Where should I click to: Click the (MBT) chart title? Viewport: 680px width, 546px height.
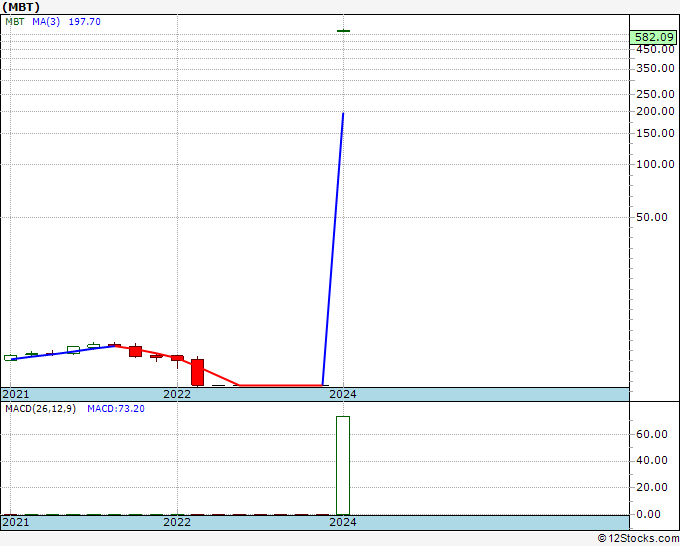click(x=21, y=7)
